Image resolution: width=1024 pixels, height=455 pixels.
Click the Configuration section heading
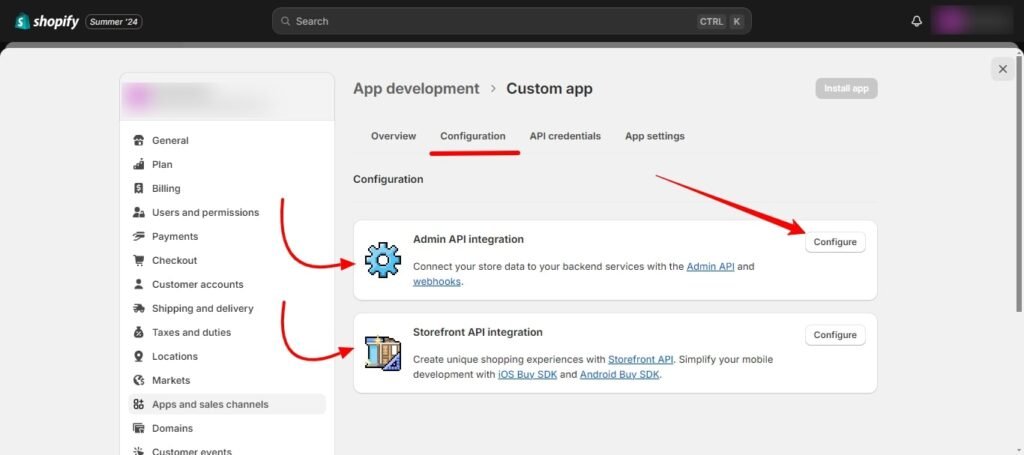[x=388, y=179]
